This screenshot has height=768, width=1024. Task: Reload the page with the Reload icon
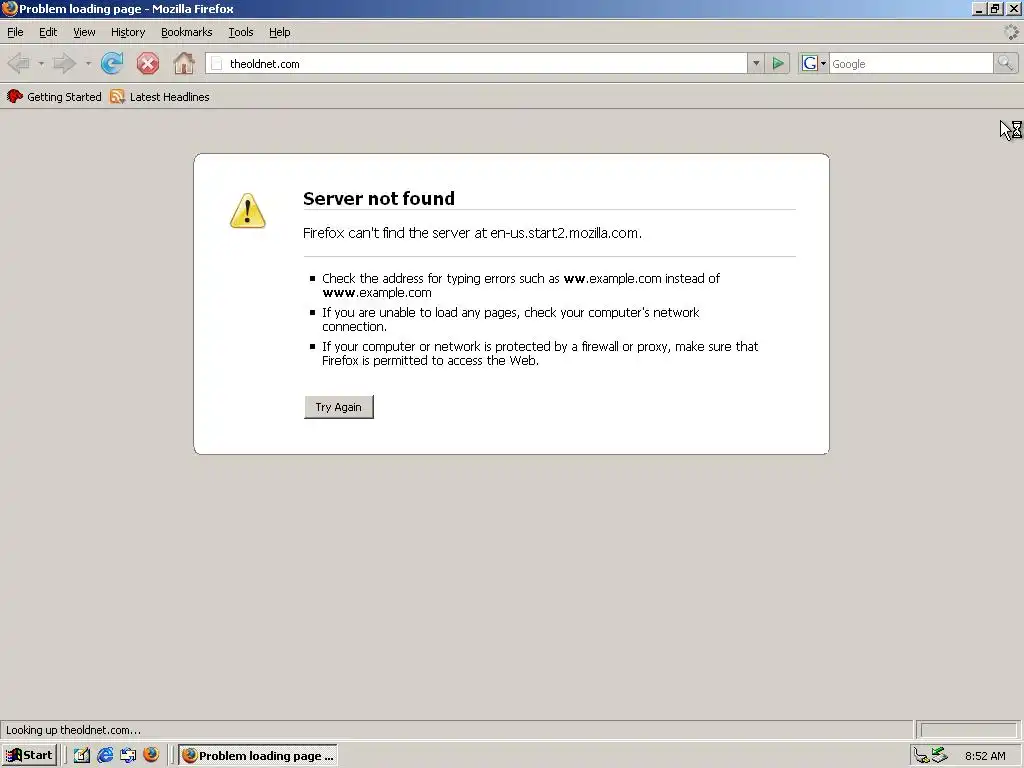112,63
